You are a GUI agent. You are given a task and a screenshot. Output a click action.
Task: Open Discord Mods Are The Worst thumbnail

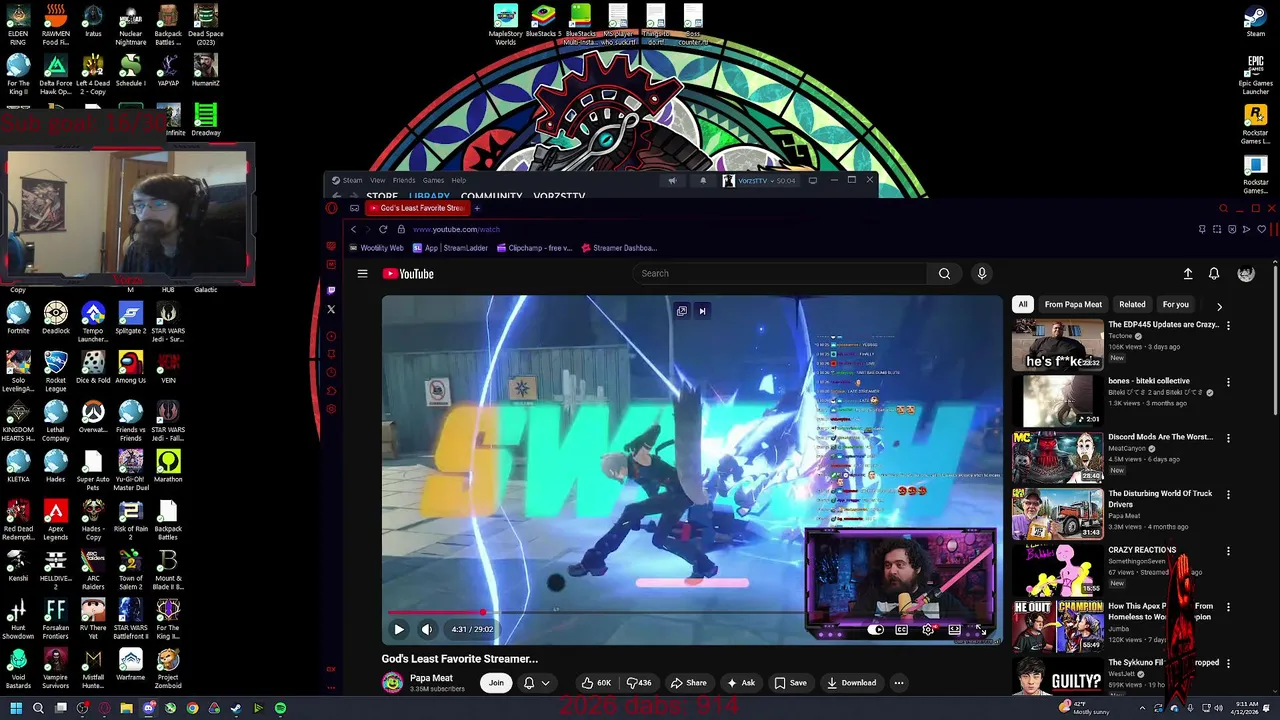(x=1057, y=457)
